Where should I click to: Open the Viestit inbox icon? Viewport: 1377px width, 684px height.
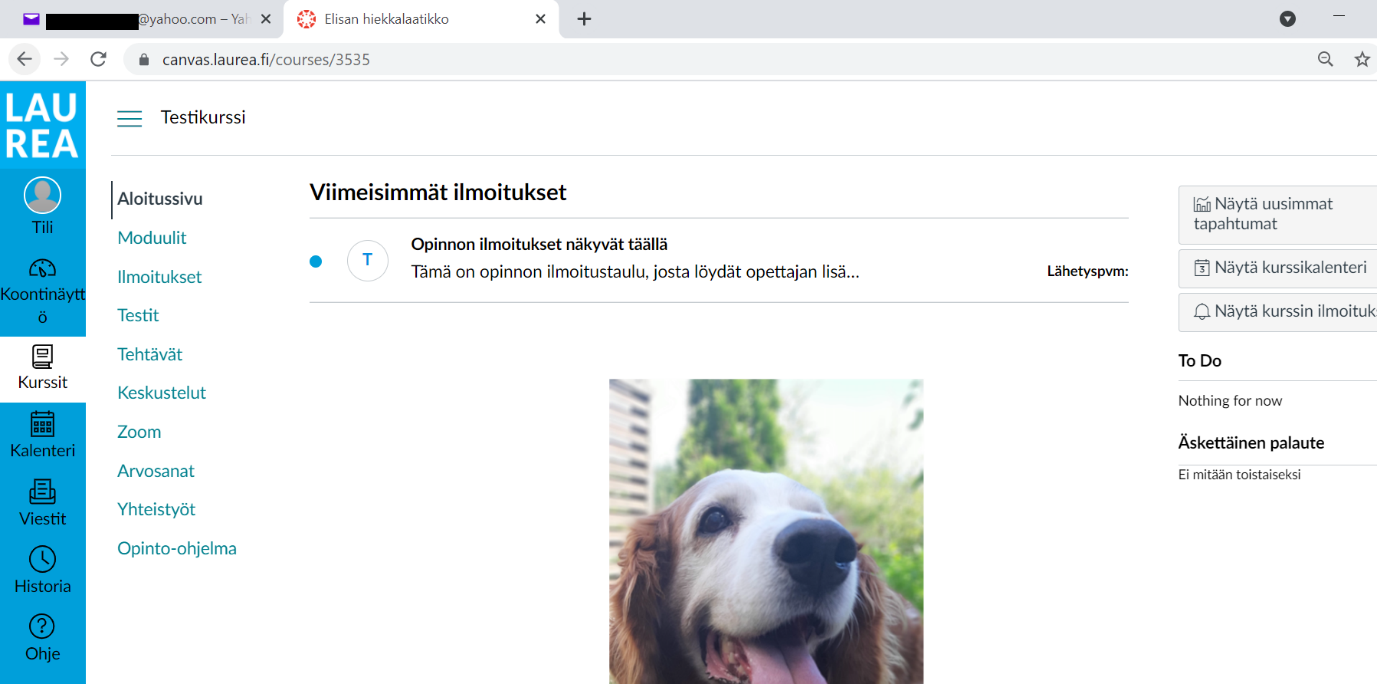(42, 491)
